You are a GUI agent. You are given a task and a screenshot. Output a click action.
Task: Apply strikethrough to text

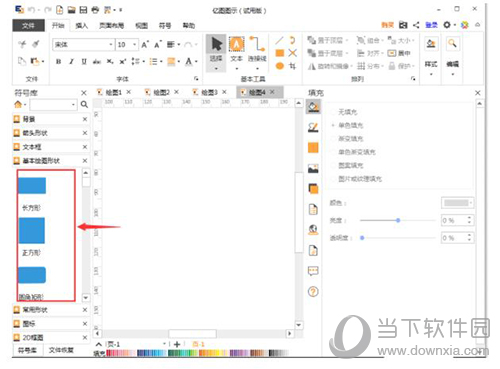click(97, 62)
